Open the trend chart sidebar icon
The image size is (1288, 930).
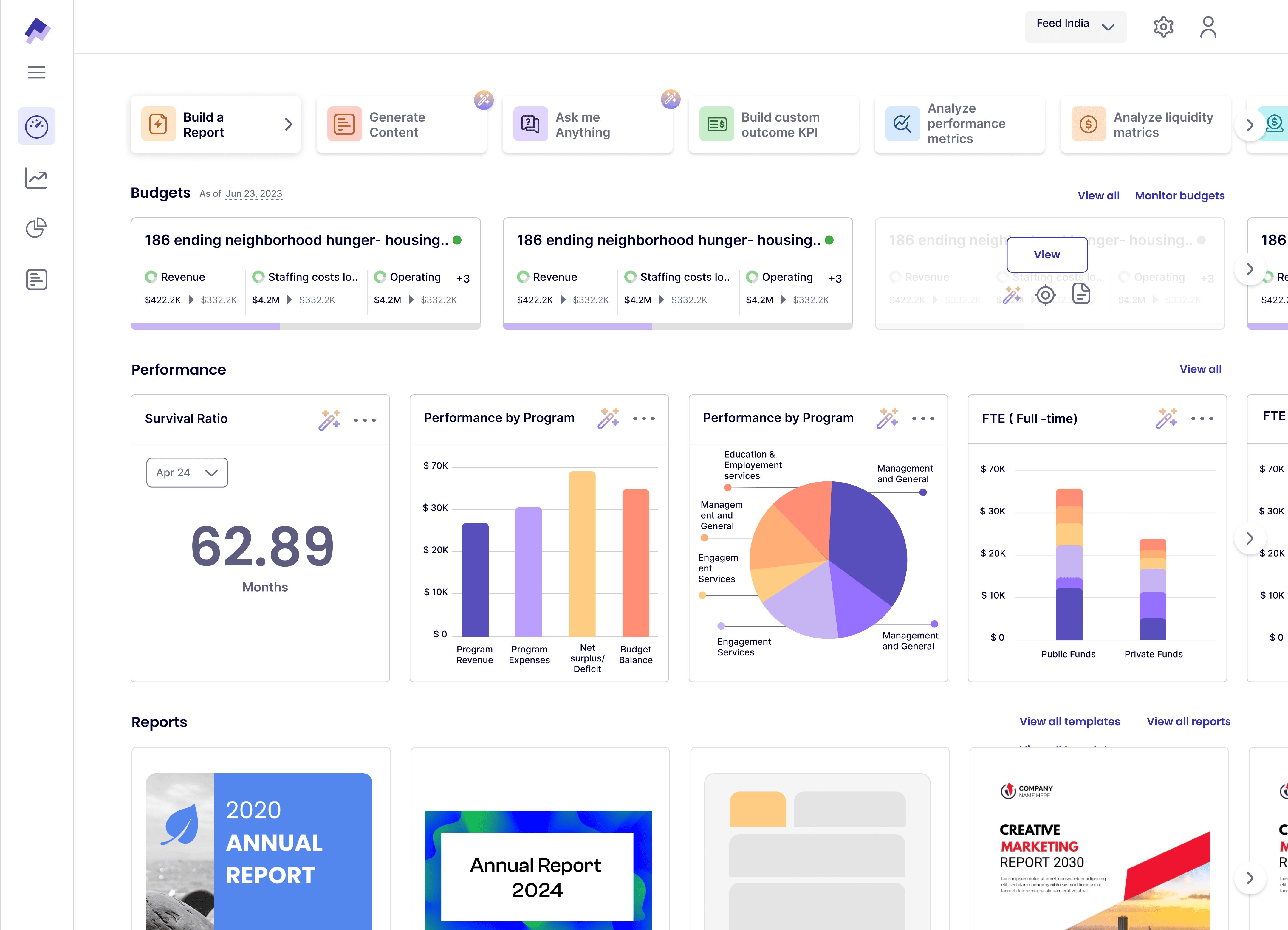(36, 178)
